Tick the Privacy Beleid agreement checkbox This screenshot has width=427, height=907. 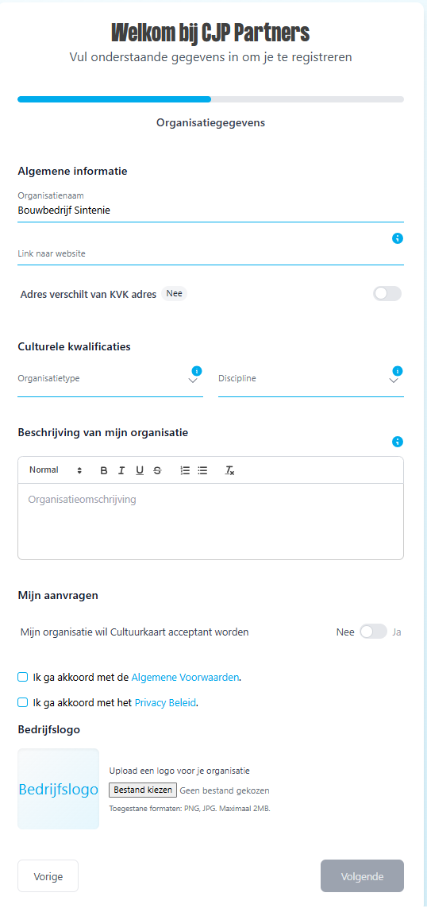(23, 702)
